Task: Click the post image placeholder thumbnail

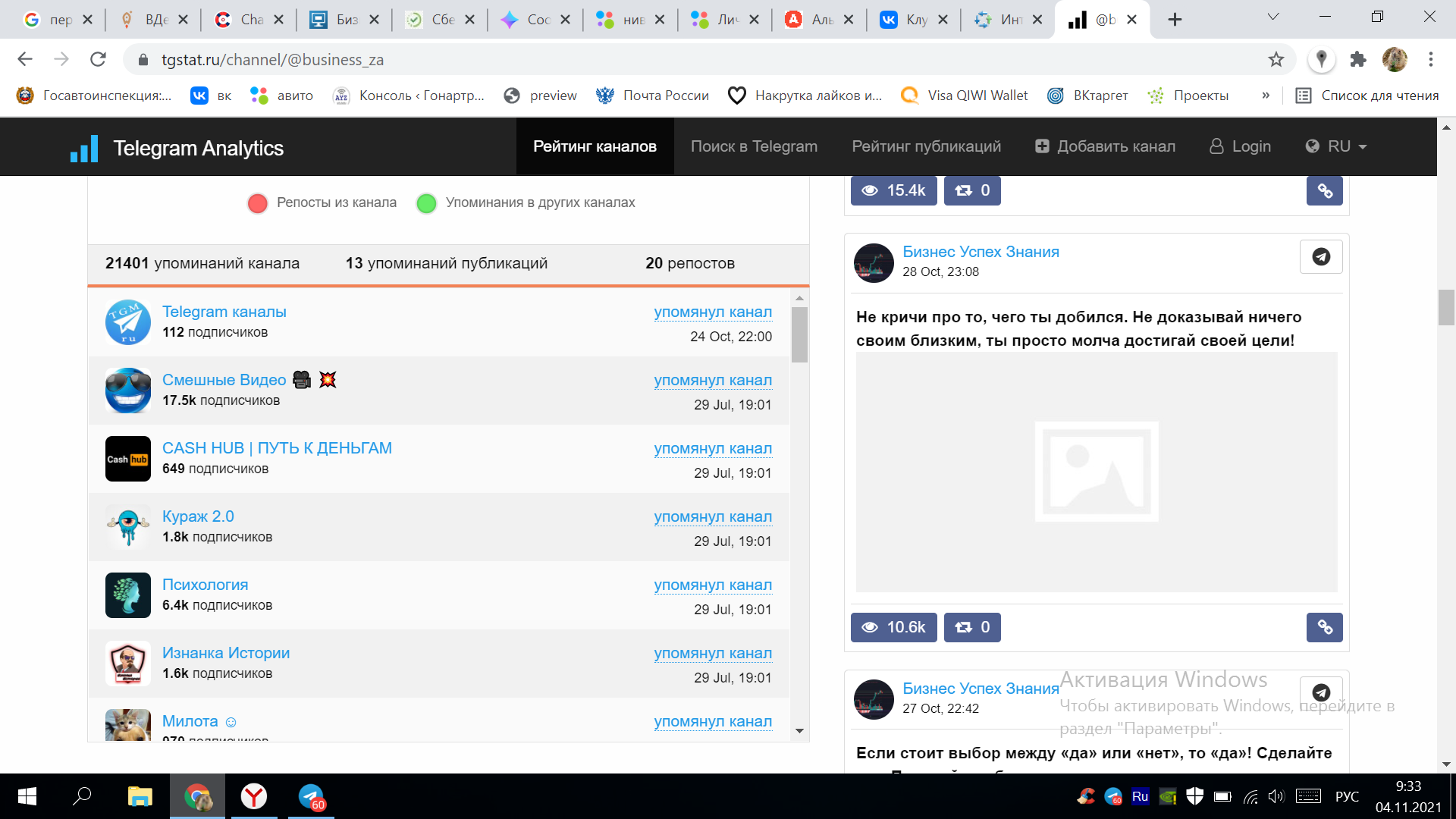Action: click(x=1097, y=472)
